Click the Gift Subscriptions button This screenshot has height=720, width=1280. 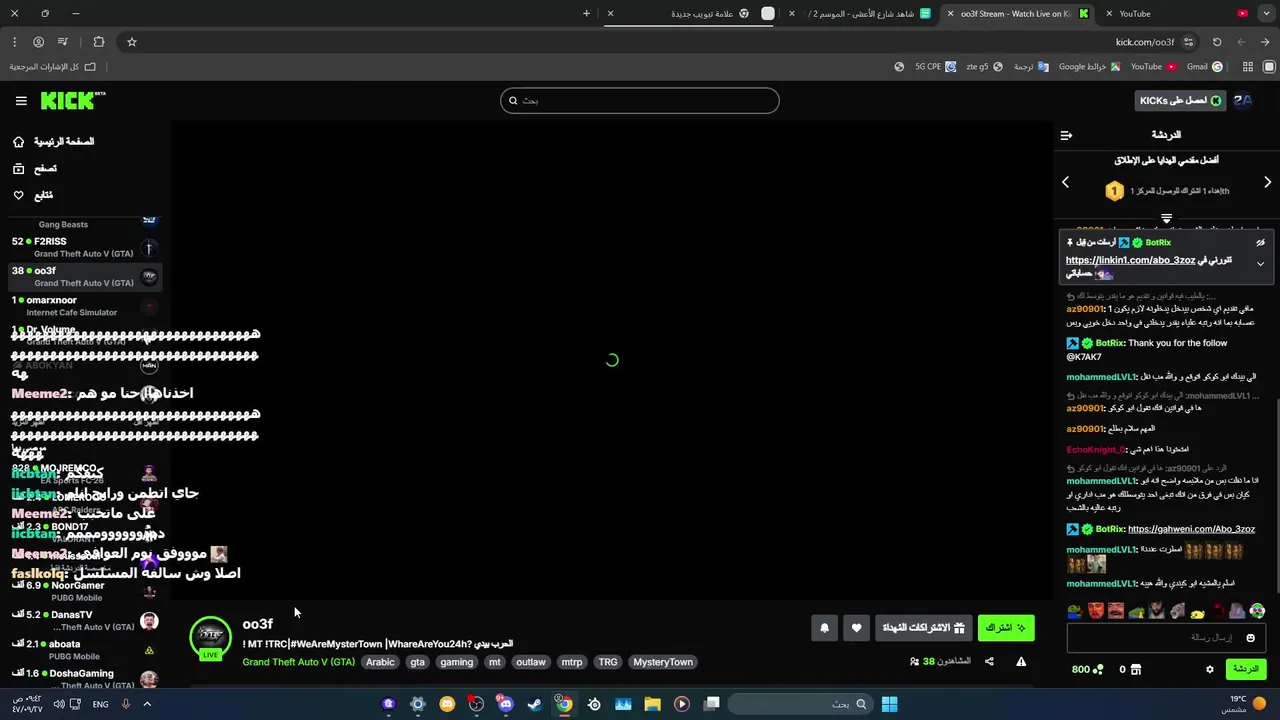(x=923, y=628)
